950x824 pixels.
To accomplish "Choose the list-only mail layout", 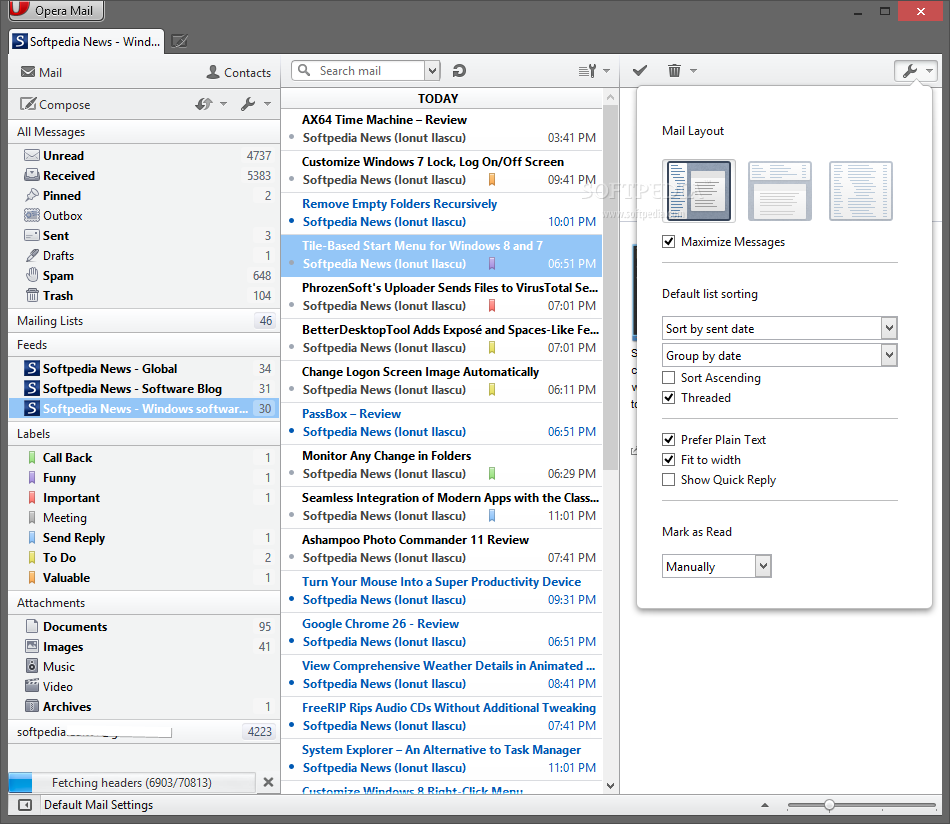I will pyautogui.click(x=860, y=190).
